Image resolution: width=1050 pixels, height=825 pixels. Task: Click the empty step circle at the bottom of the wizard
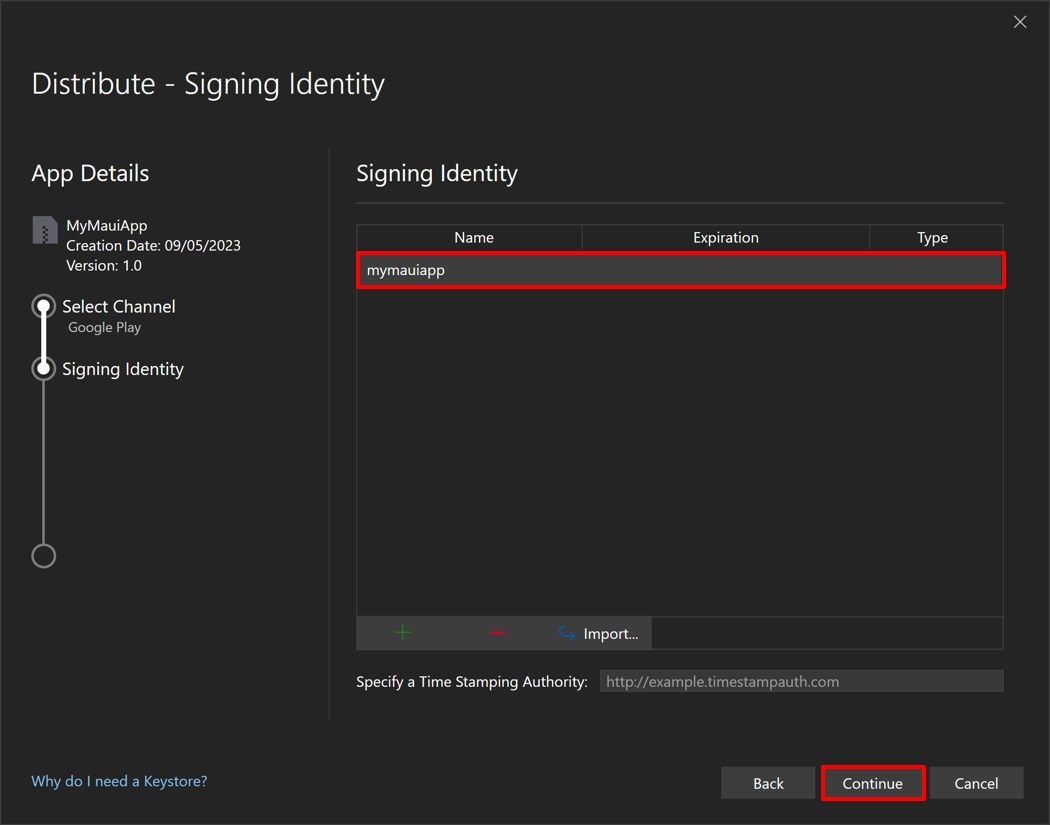pyautogui.click(x=43, y=555)
